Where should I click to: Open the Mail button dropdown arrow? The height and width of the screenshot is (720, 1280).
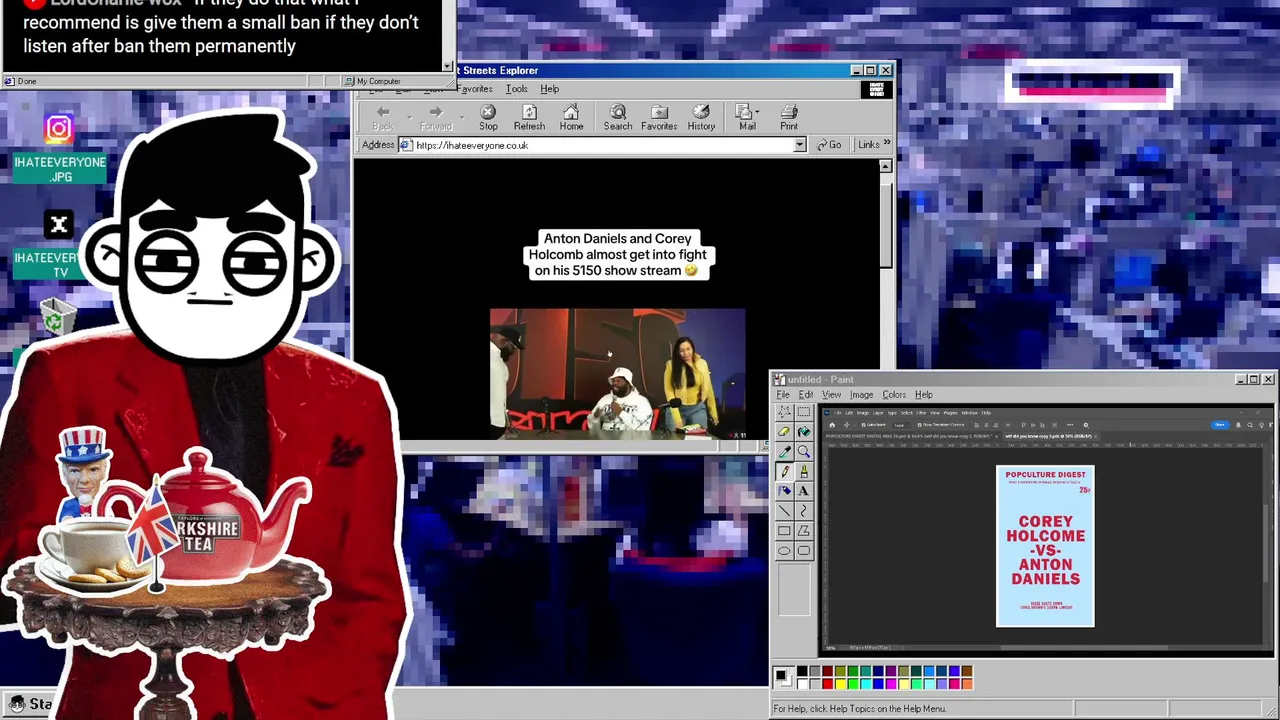click(x=758, y=111)
